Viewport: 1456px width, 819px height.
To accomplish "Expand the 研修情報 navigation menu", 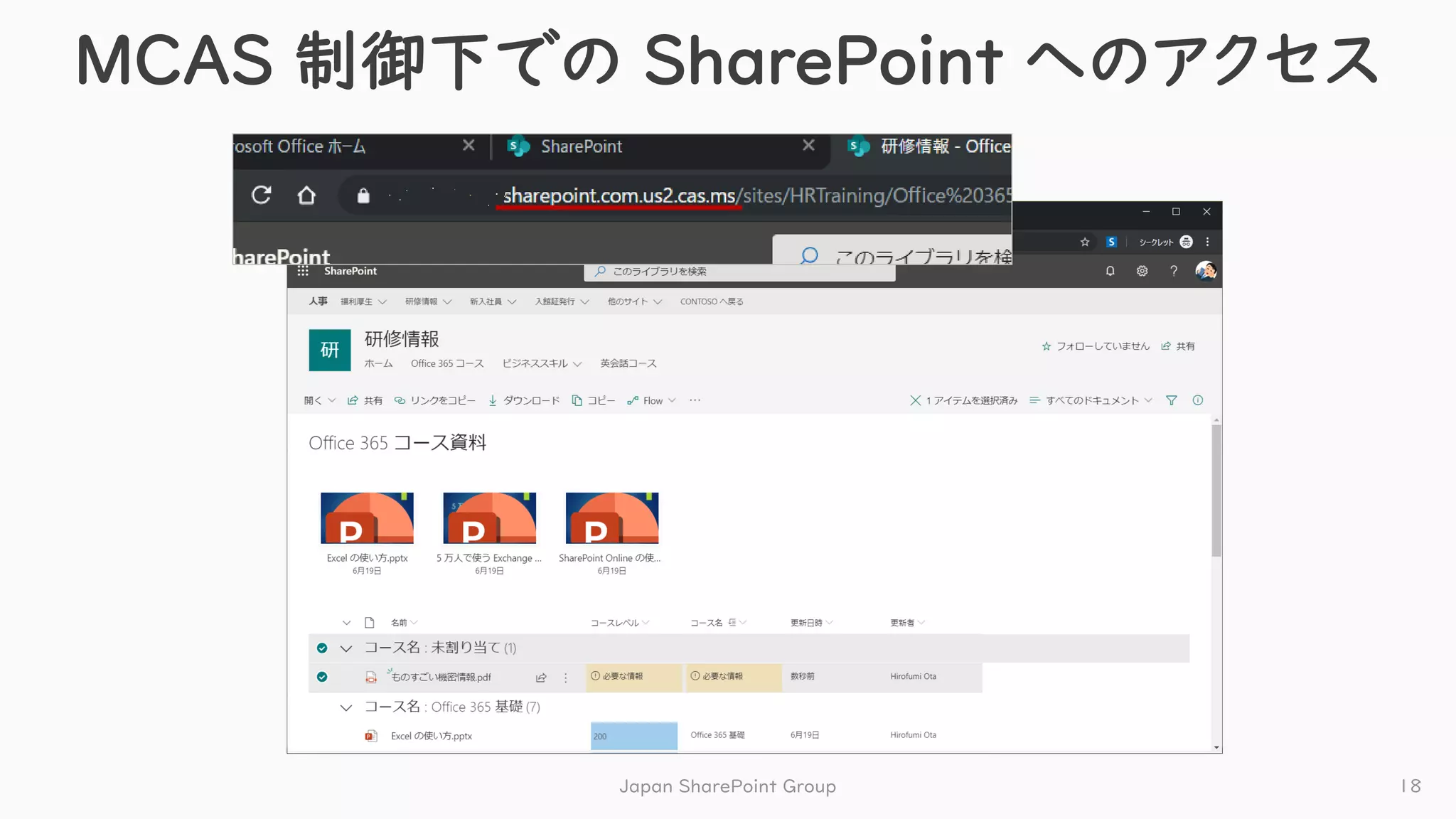I will [x=429, y=301].
